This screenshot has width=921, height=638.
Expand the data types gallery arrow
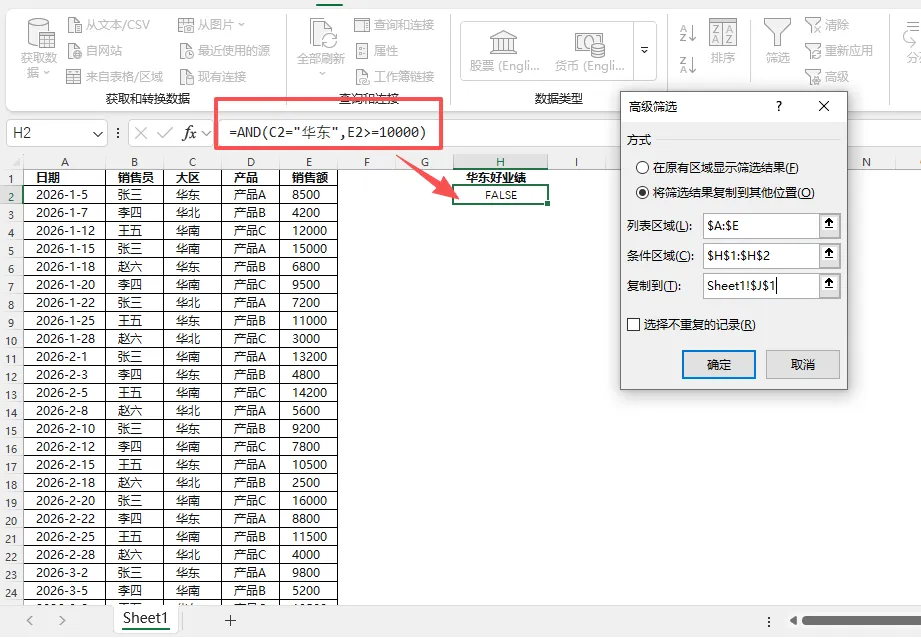pyautogui.click(x=644, y=51)
